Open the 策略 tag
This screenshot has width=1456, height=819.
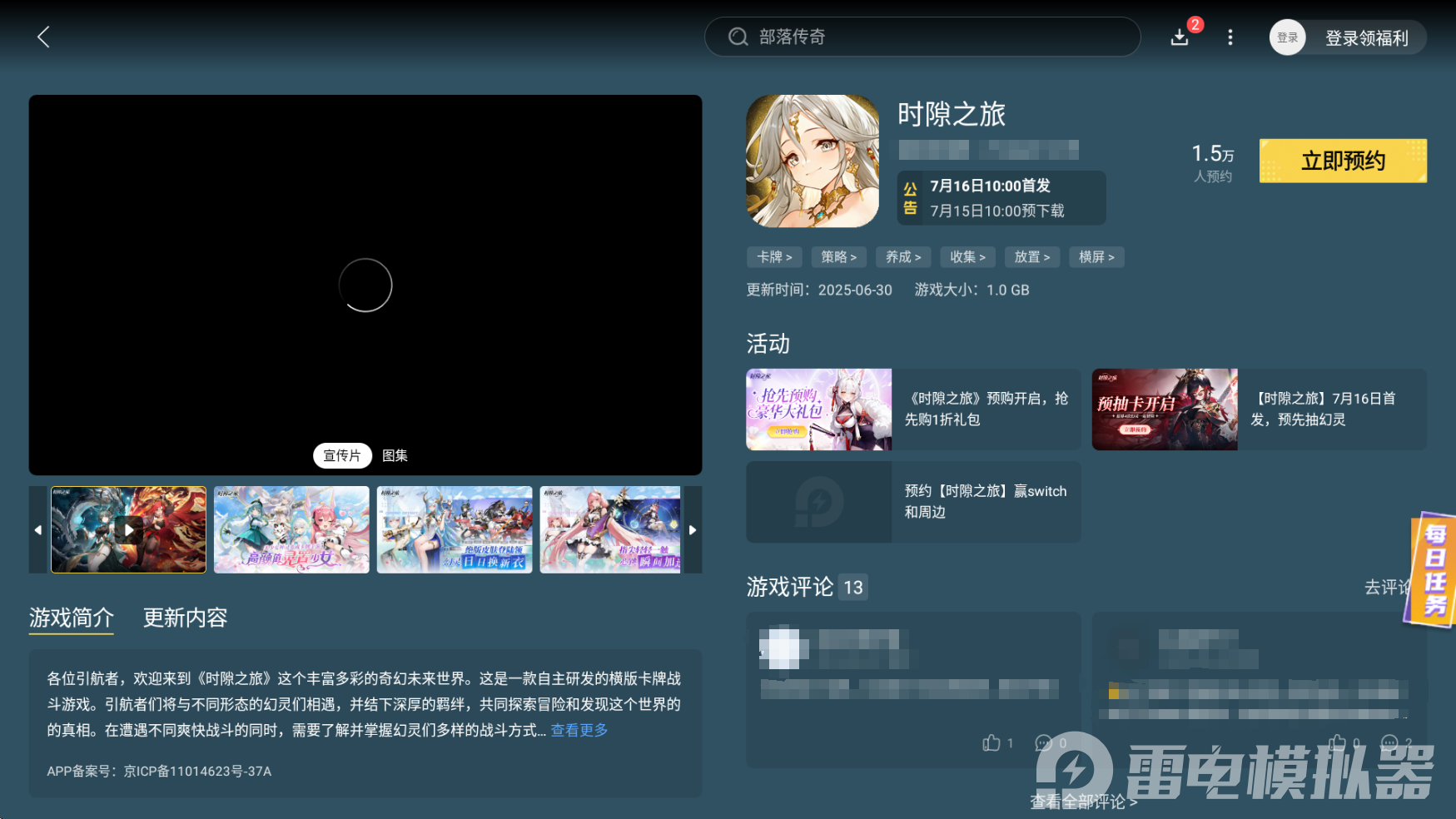click(839, 257)
